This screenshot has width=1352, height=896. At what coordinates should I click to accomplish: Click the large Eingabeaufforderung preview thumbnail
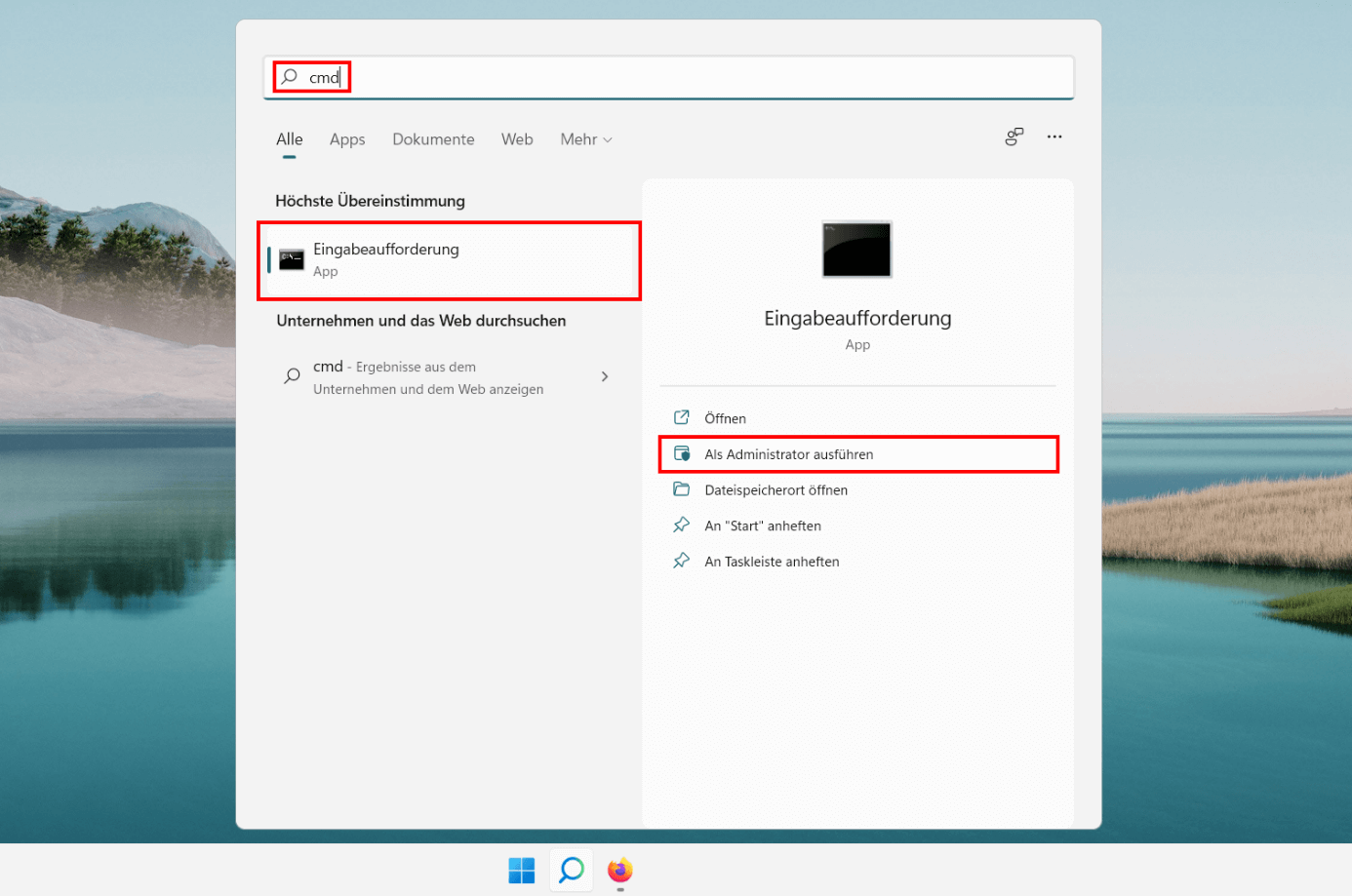[x=856, y=249]
